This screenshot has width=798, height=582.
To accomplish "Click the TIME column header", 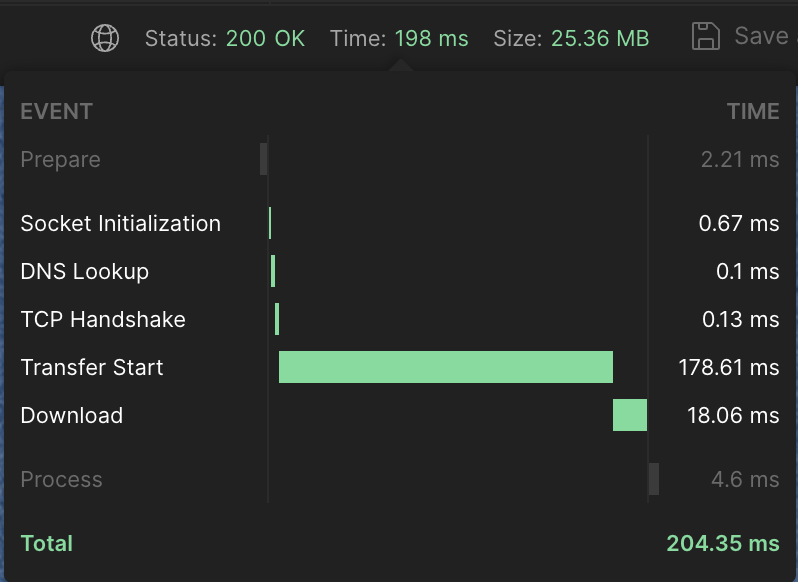I will coord(753,111).
